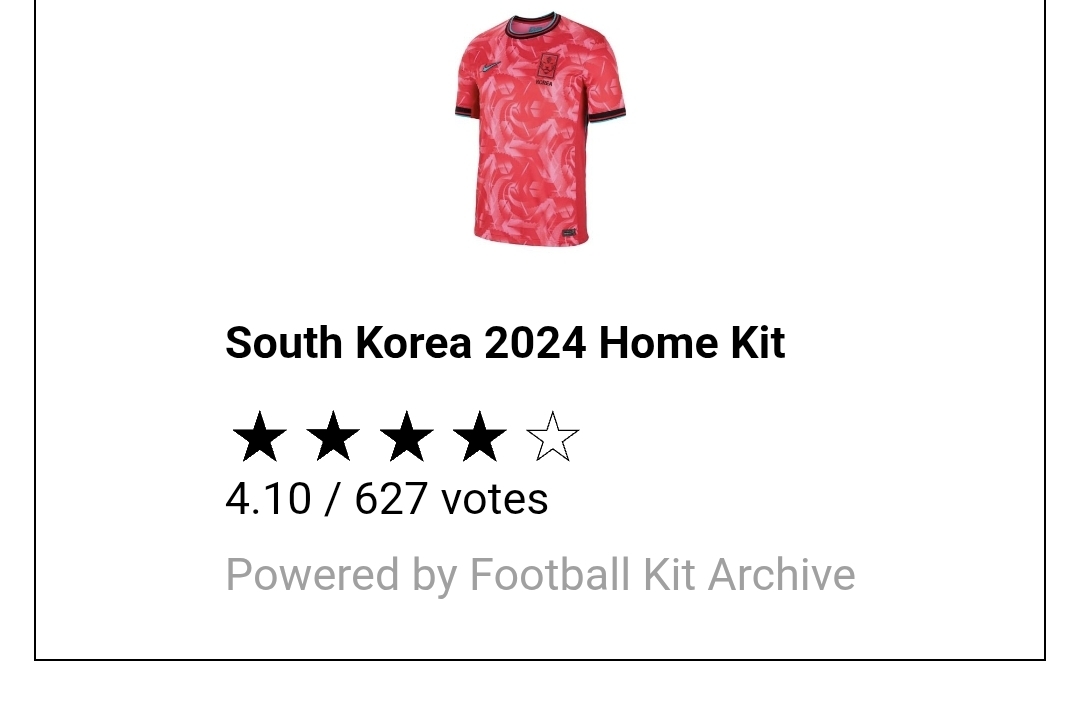Click the black jock tag at jersey hem
Screen dimensions: 1080x728
tap(569, 233)
